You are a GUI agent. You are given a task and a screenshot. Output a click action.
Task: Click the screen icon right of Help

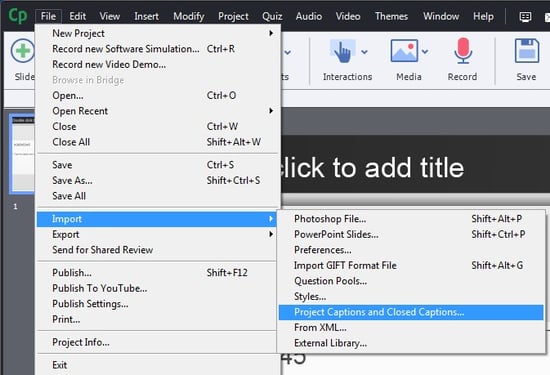525,16
